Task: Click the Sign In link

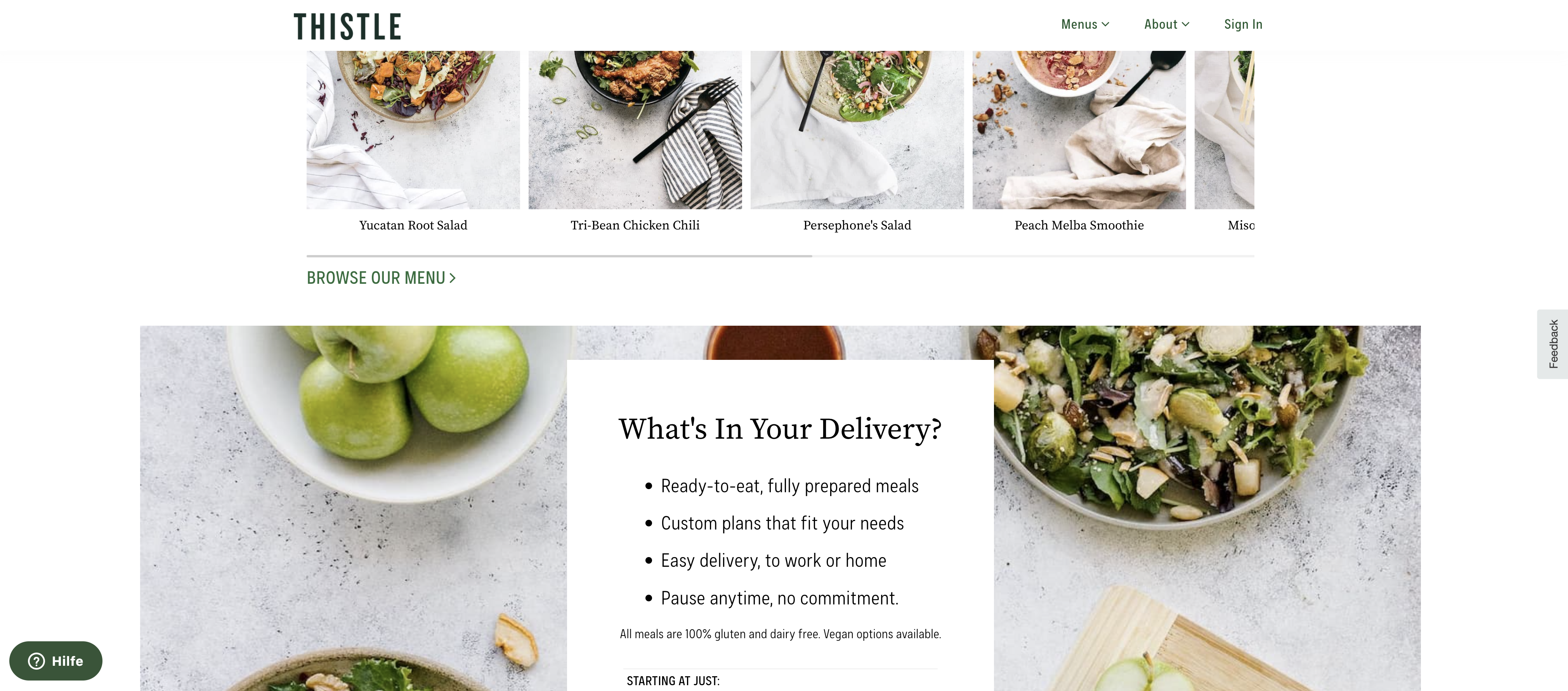Action: 1243,24
